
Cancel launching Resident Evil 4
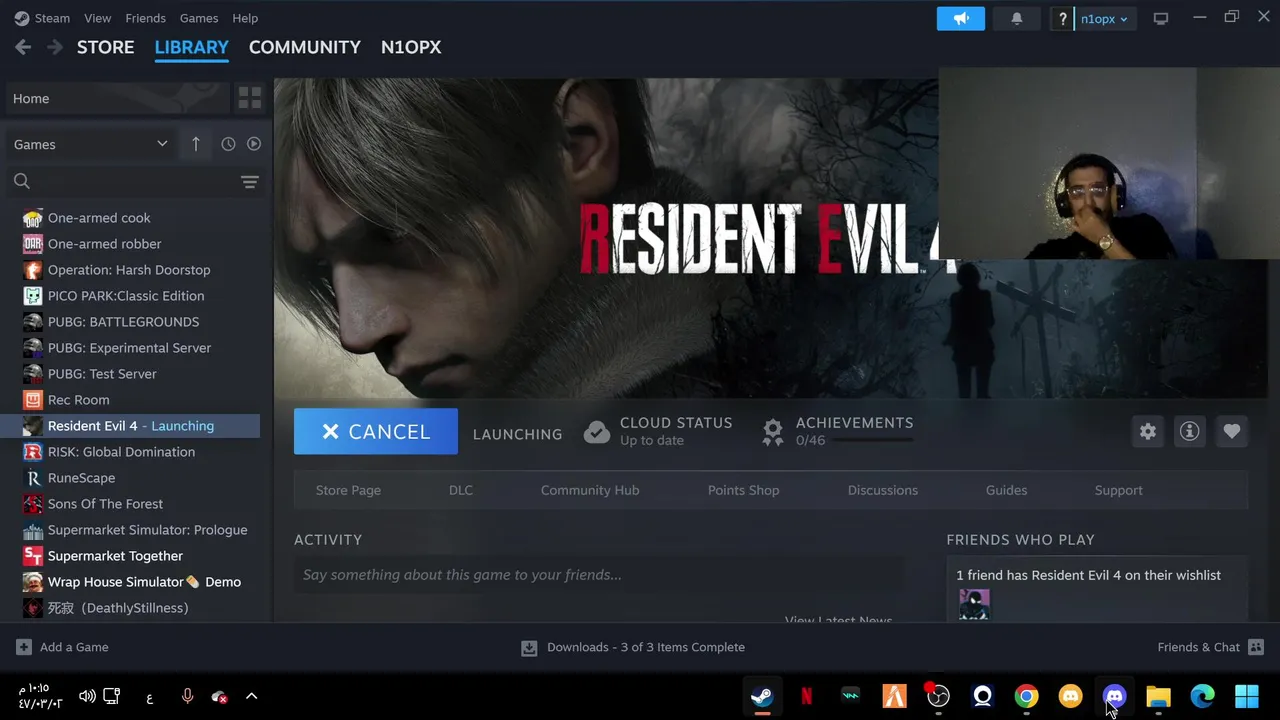(376, 431)
